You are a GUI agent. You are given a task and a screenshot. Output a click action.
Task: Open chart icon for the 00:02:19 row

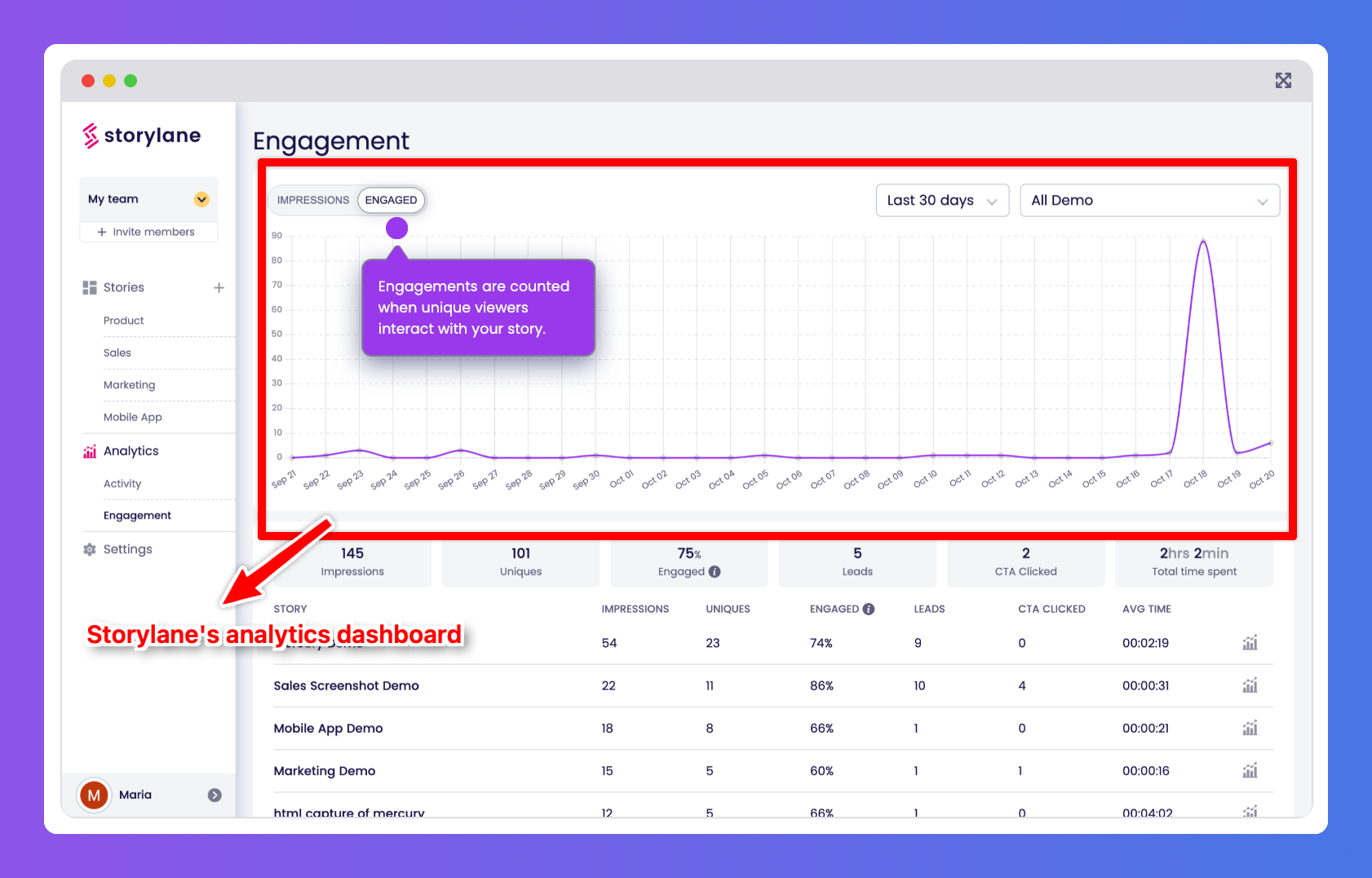pyautogui.click(x=1250, y=643)
